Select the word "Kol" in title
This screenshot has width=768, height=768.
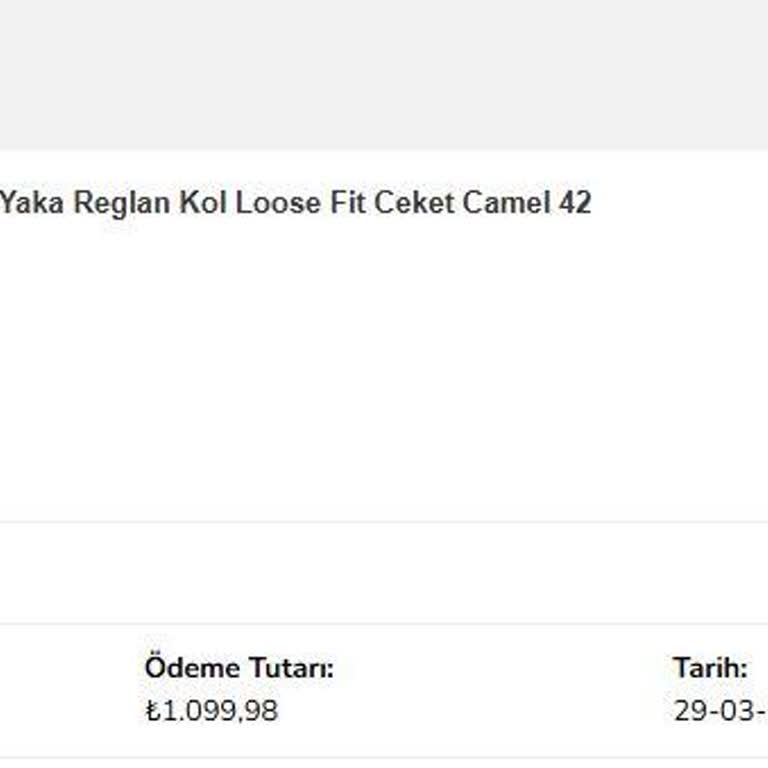pyautogui.click(x=203, y=203)
